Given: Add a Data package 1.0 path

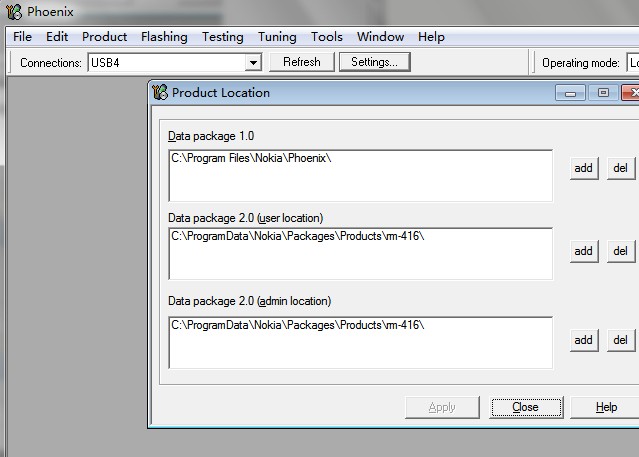Looking at the screenshot, I should click(584, 168).
